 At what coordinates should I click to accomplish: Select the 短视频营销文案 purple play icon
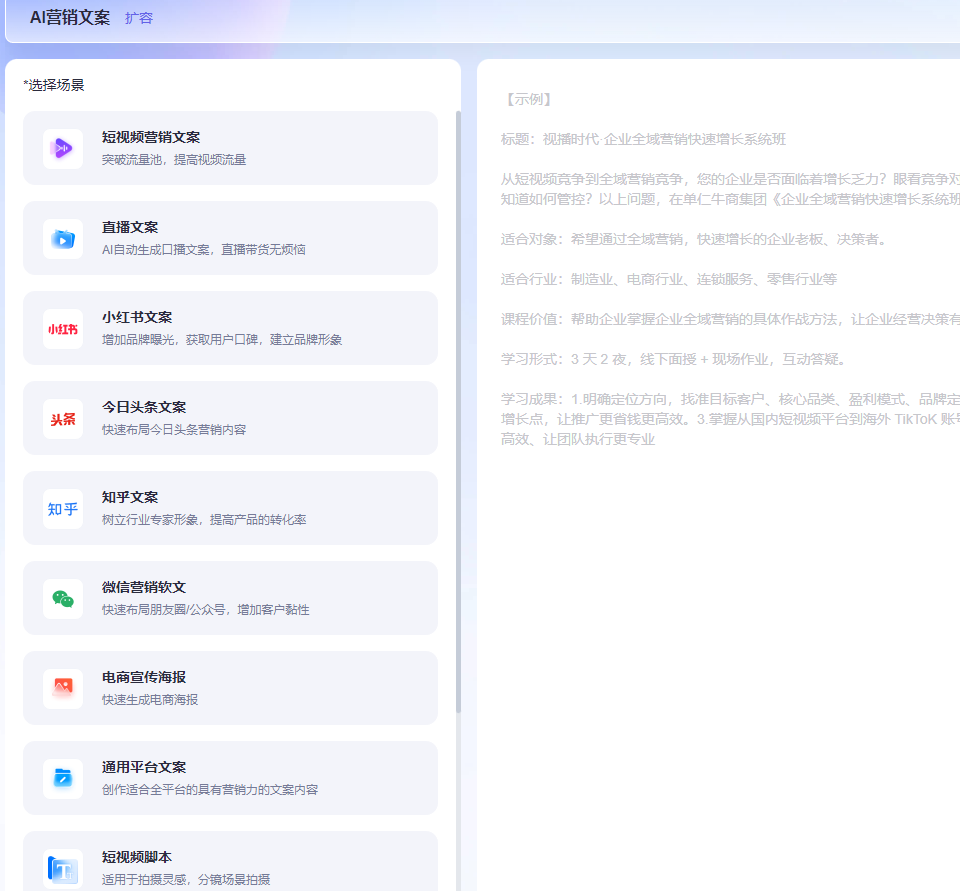point(62,147)
